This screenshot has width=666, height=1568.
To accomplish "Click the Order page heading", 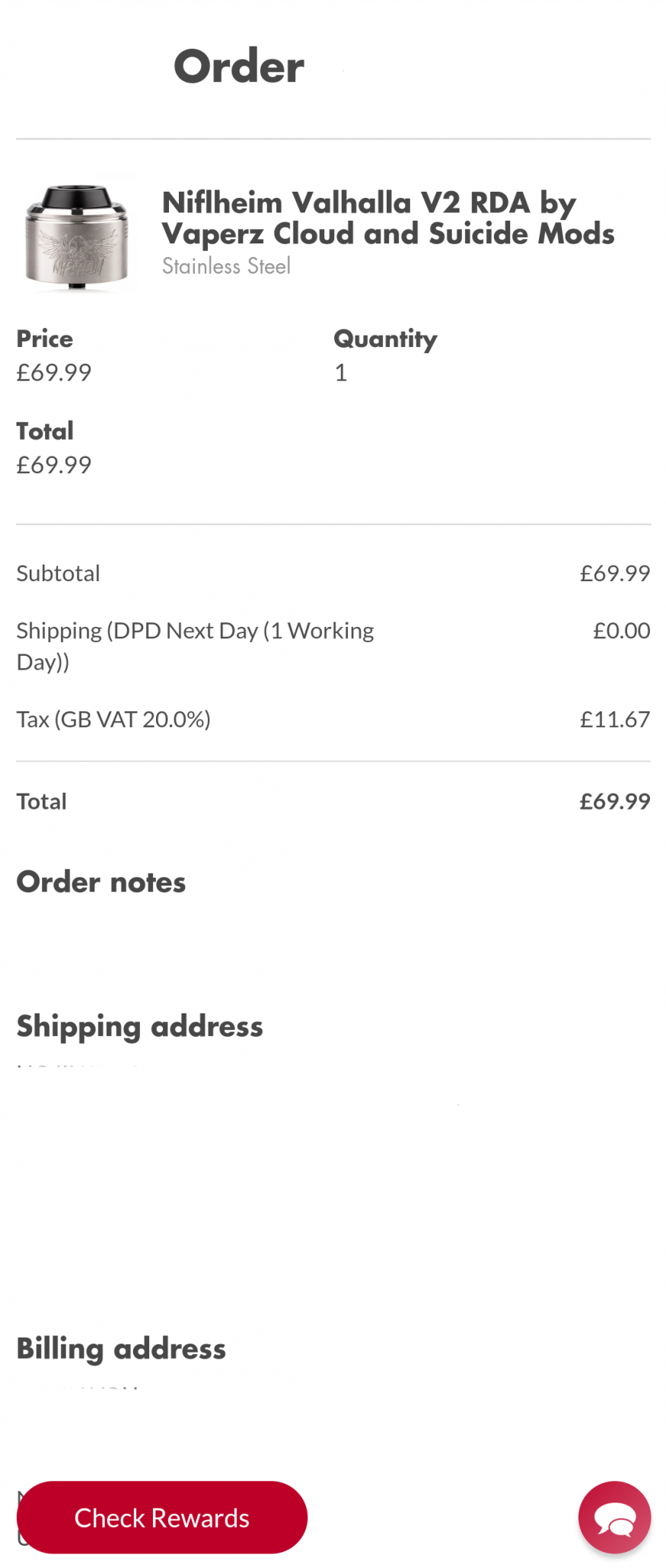I will point(238,66).
